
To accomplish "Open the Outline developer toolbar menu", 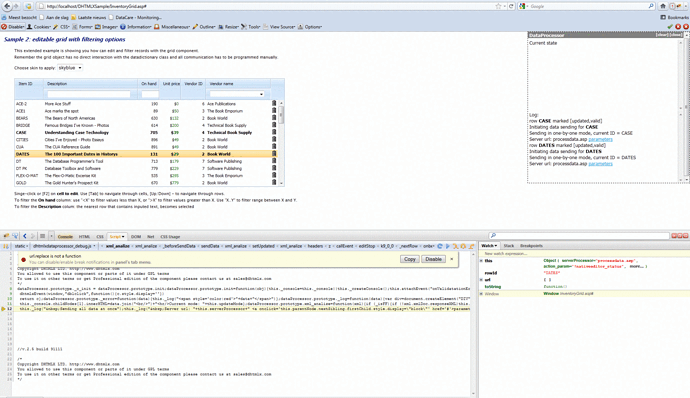I will pos(204,27).
